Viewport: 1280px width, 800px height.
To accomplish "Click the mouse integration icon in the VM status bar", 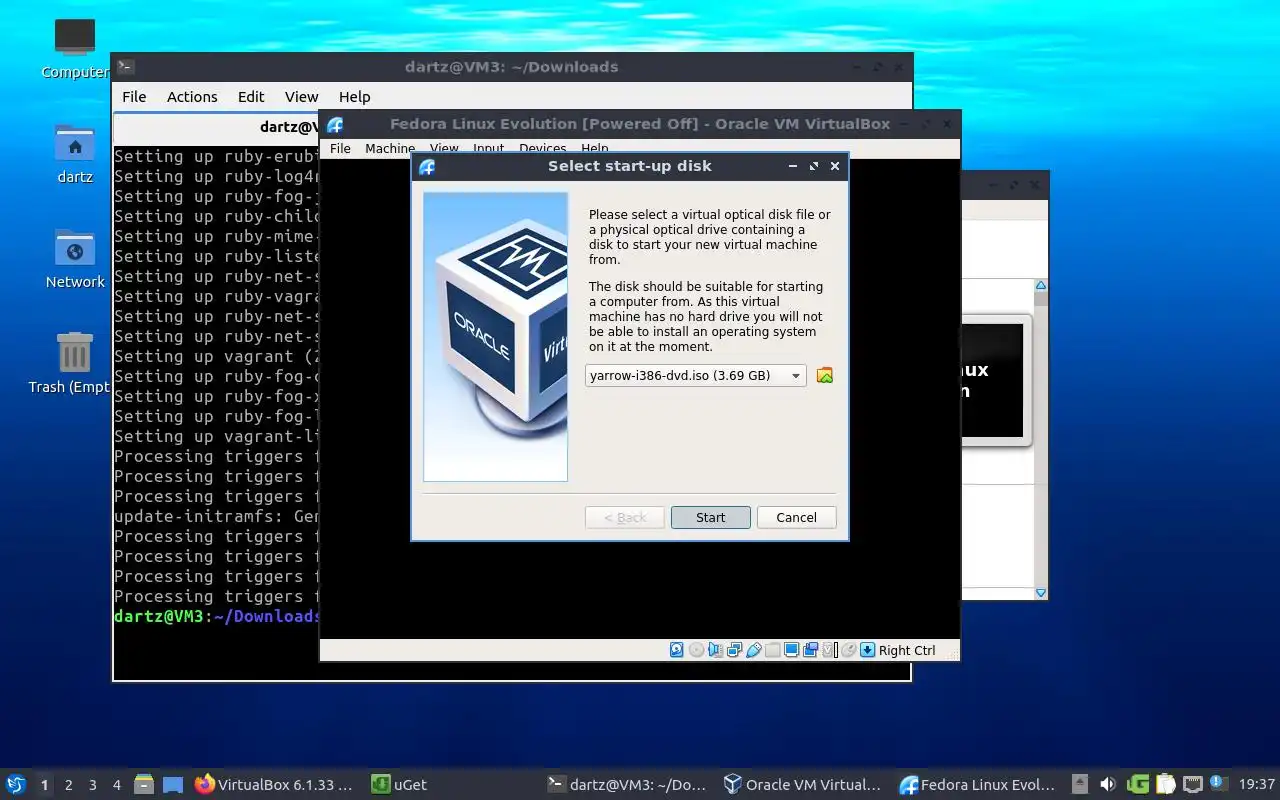I will pyautogui.click(x=848, y=650).
